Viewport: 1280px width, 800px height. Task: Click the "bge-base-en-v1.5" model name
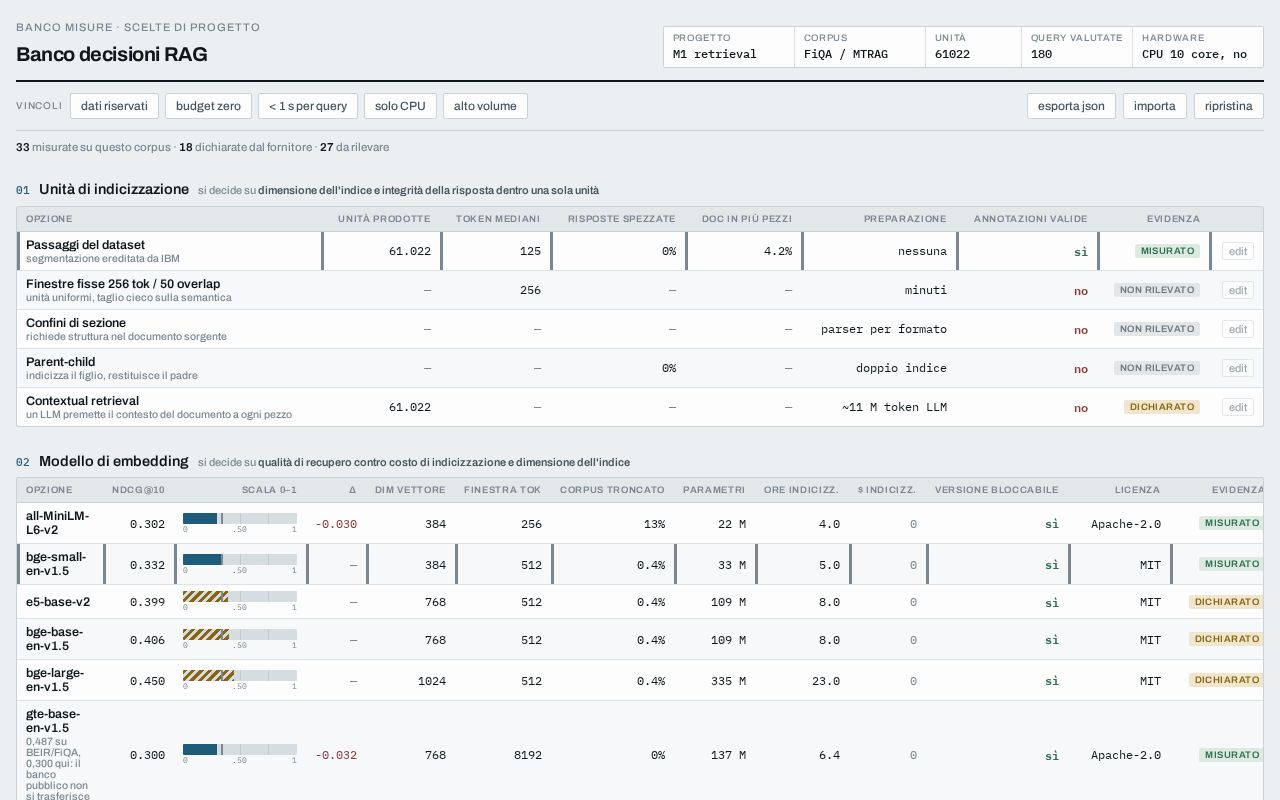pos(55,639)
